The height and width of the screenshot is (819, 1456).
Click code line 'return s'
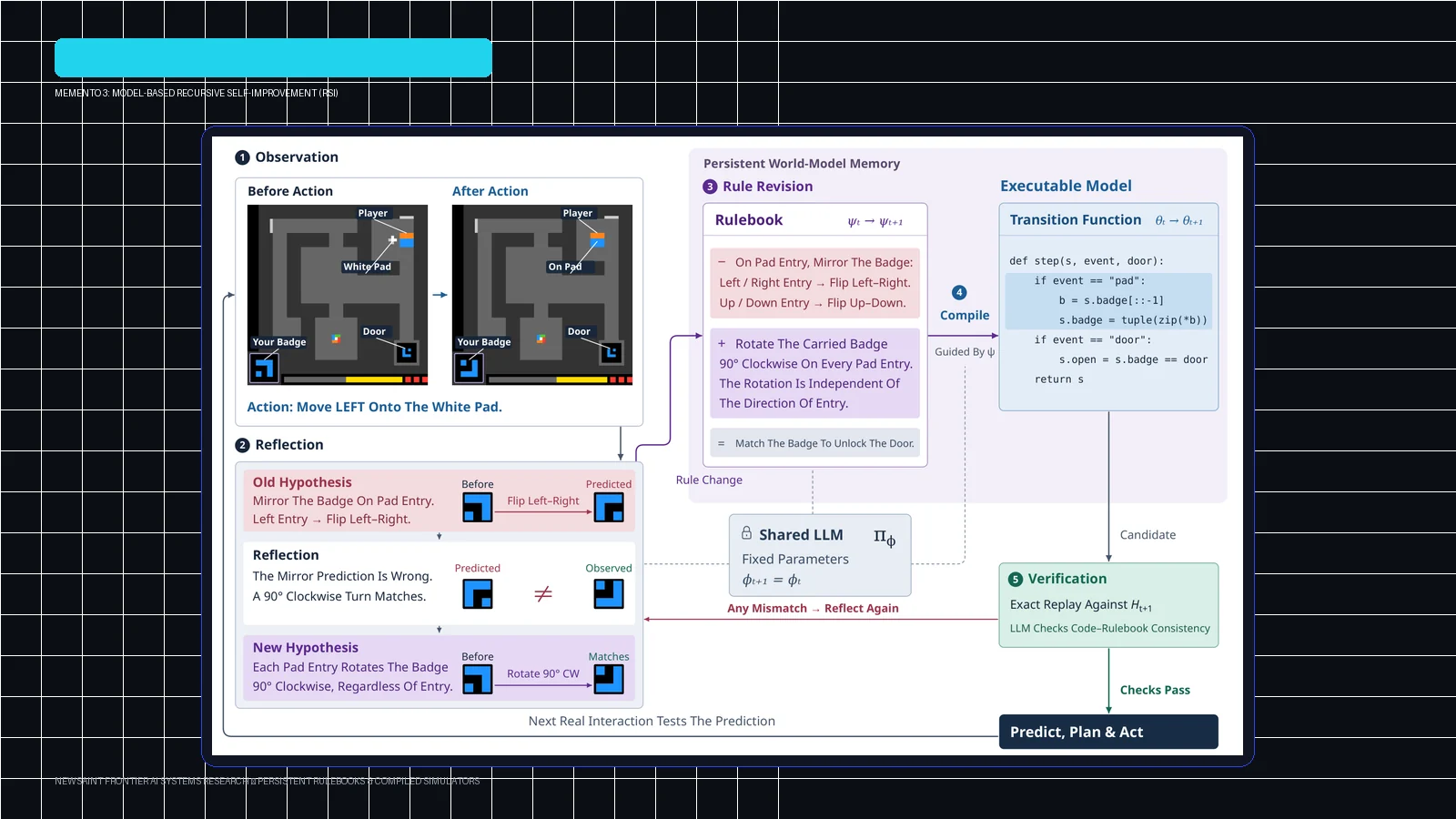(1059, 379)
